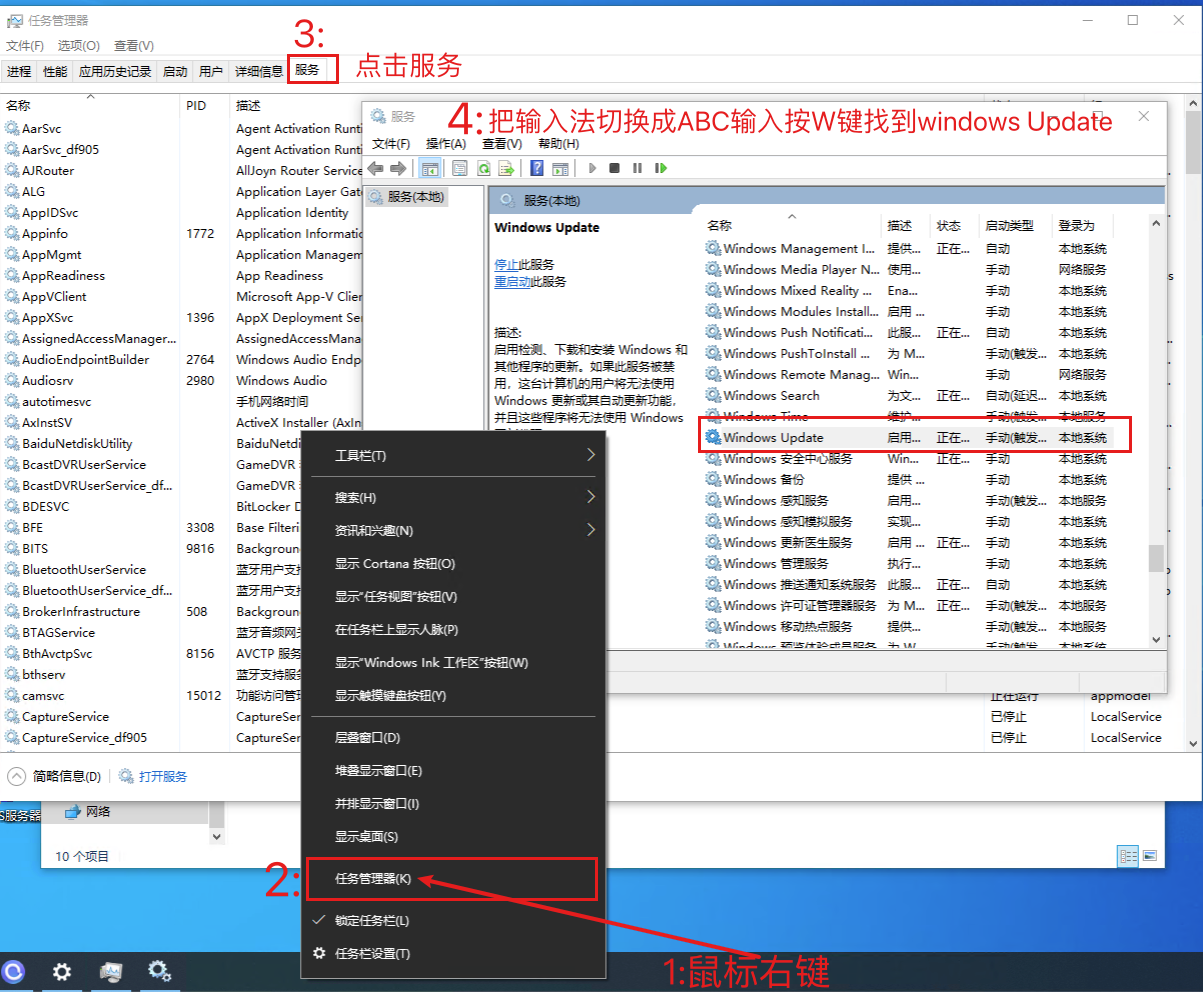
Task: Click the Export List icon in Services toolbar
Action: click(x=505, y=168)
